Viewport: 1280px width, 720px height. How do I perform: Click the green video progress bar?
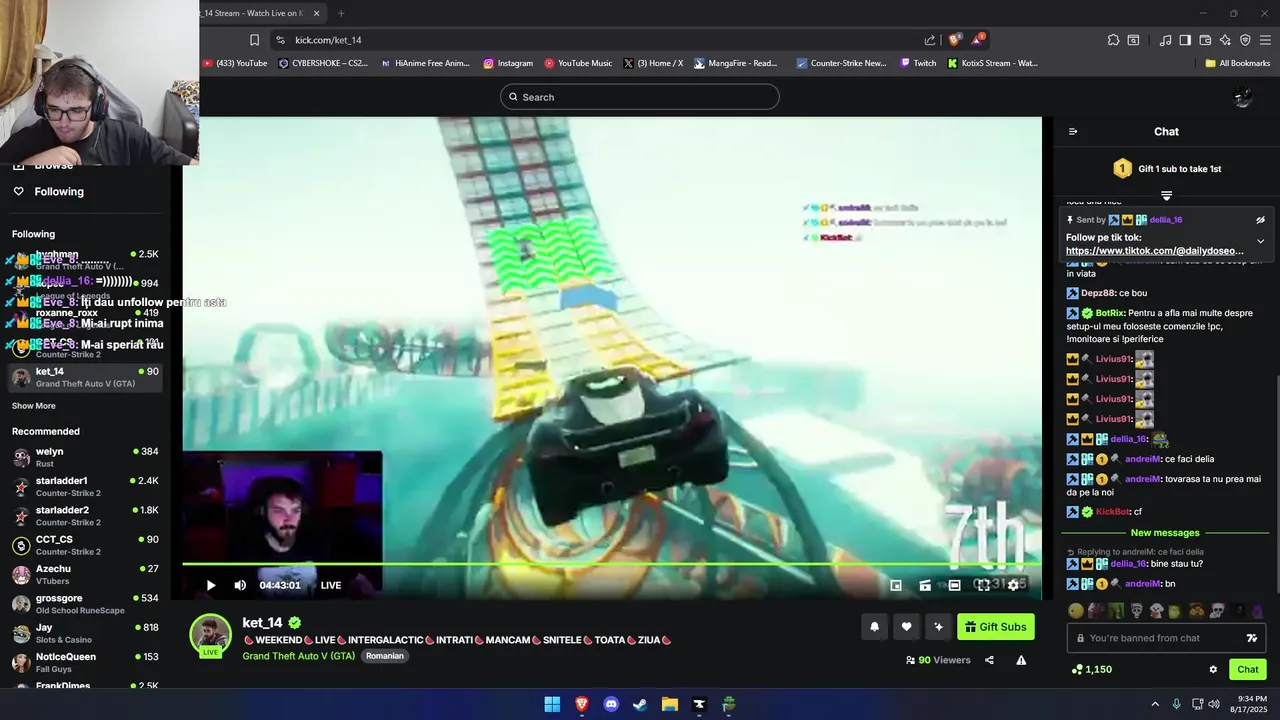point(611,565)
